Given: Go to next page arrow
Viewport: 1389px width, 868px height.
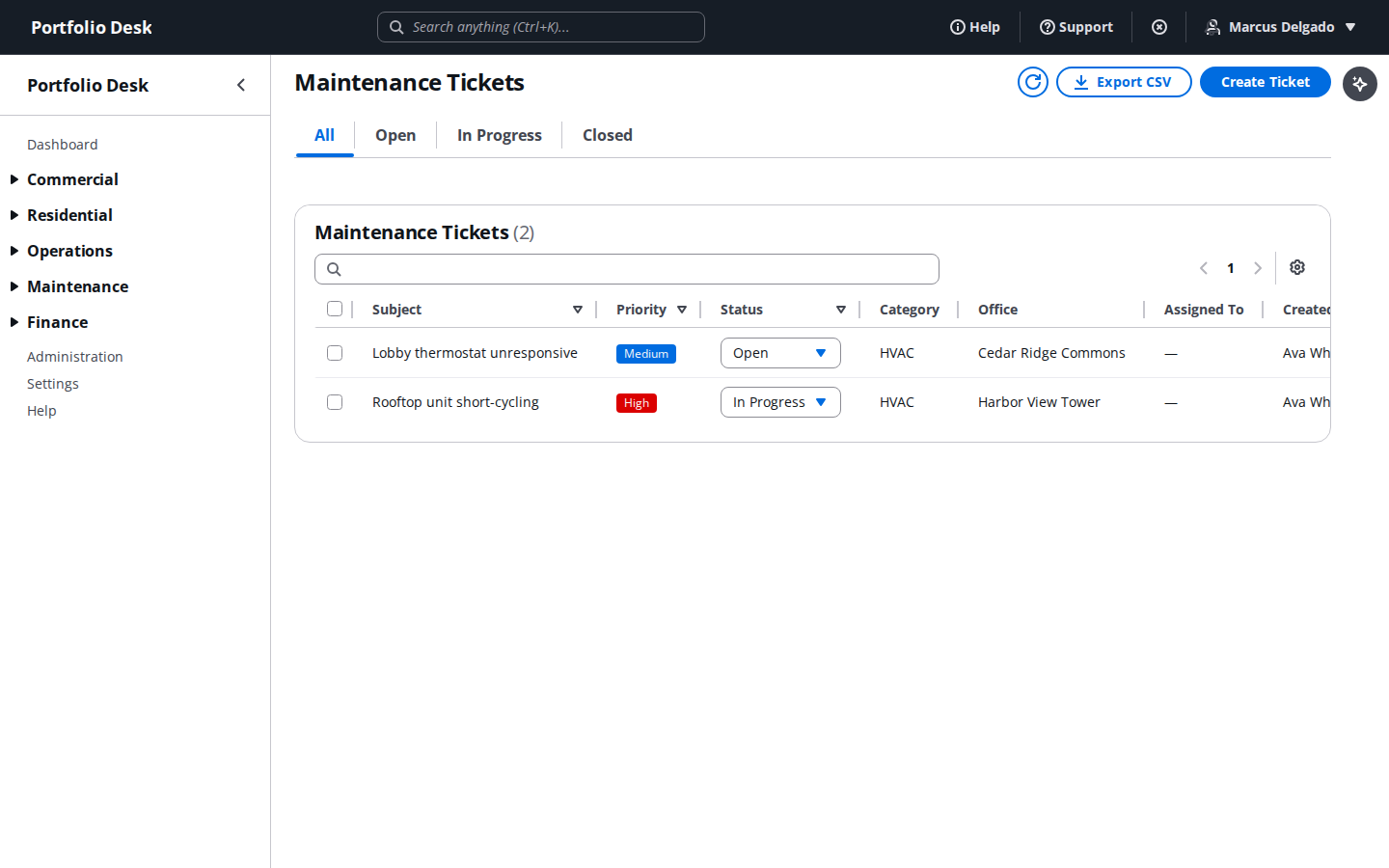Looking at the screenshot, I should (1258, 268).
